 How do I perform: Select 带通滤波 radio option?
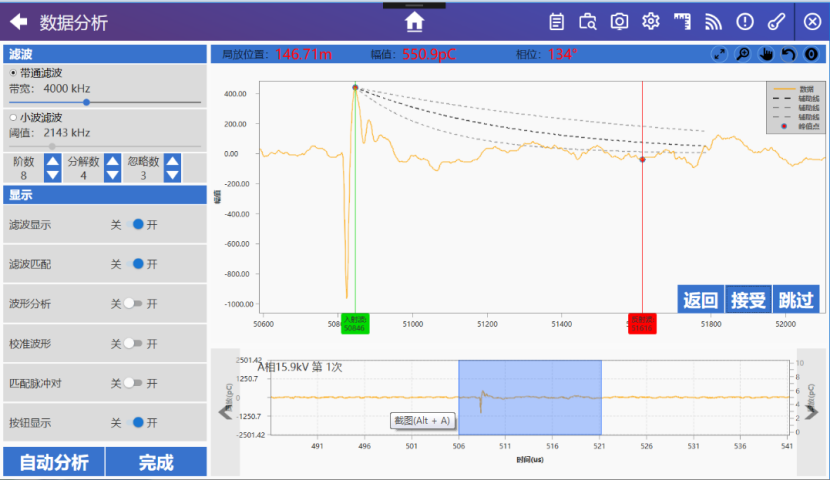coord(13,73)
